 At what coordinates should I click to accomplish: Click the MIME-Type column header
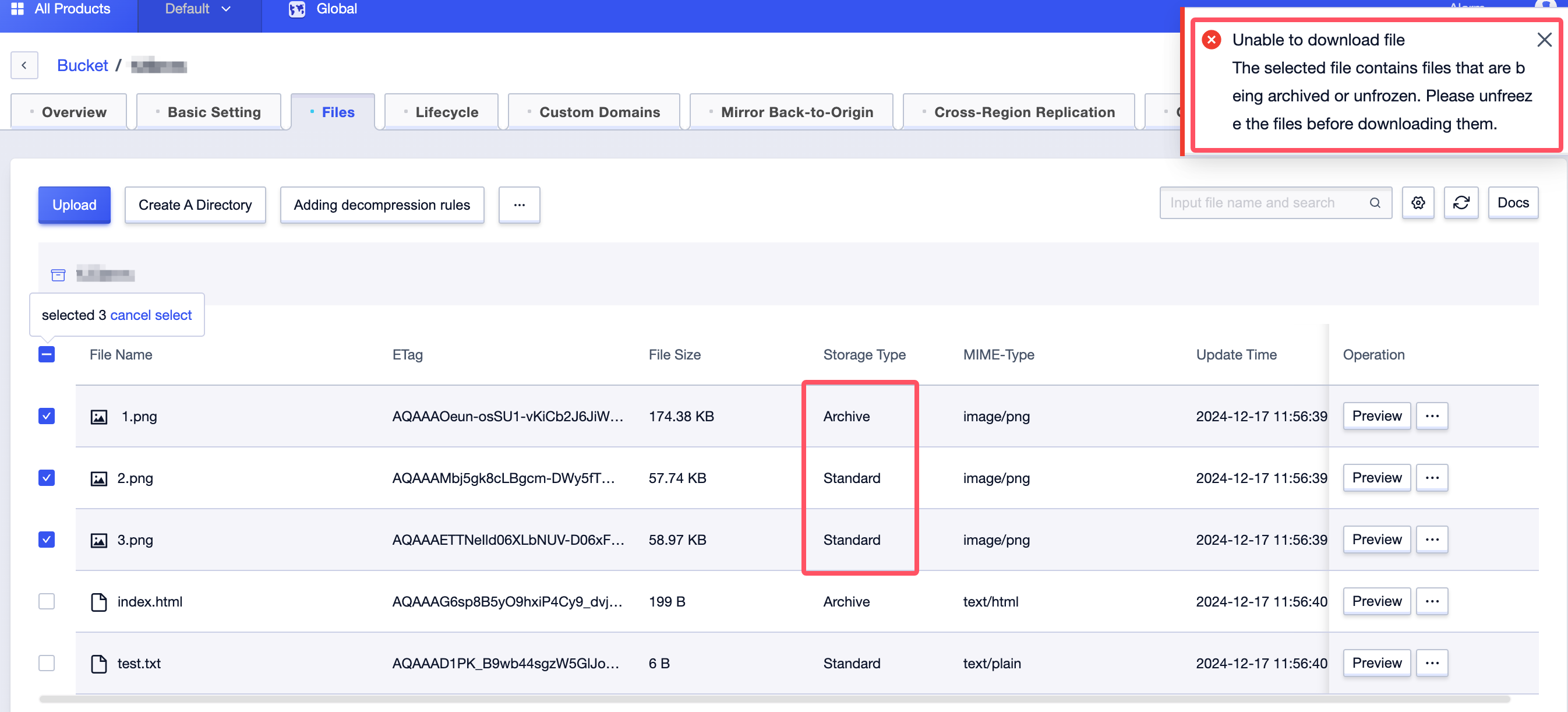[x=998, y=354]
